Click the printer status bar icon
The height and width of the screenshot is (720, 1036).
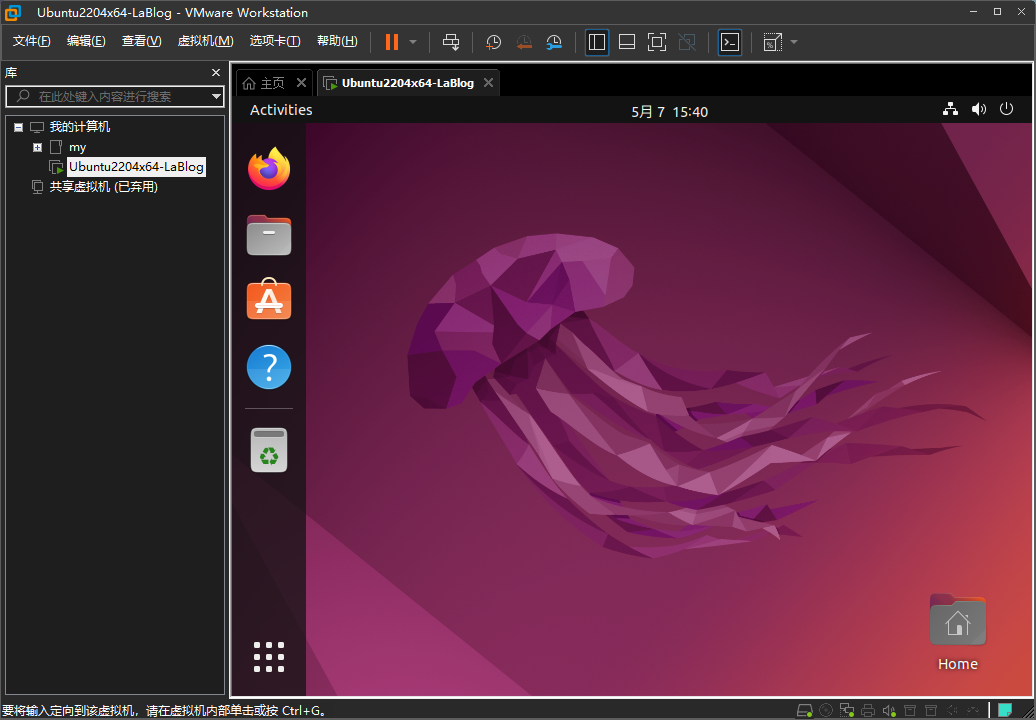868,711
